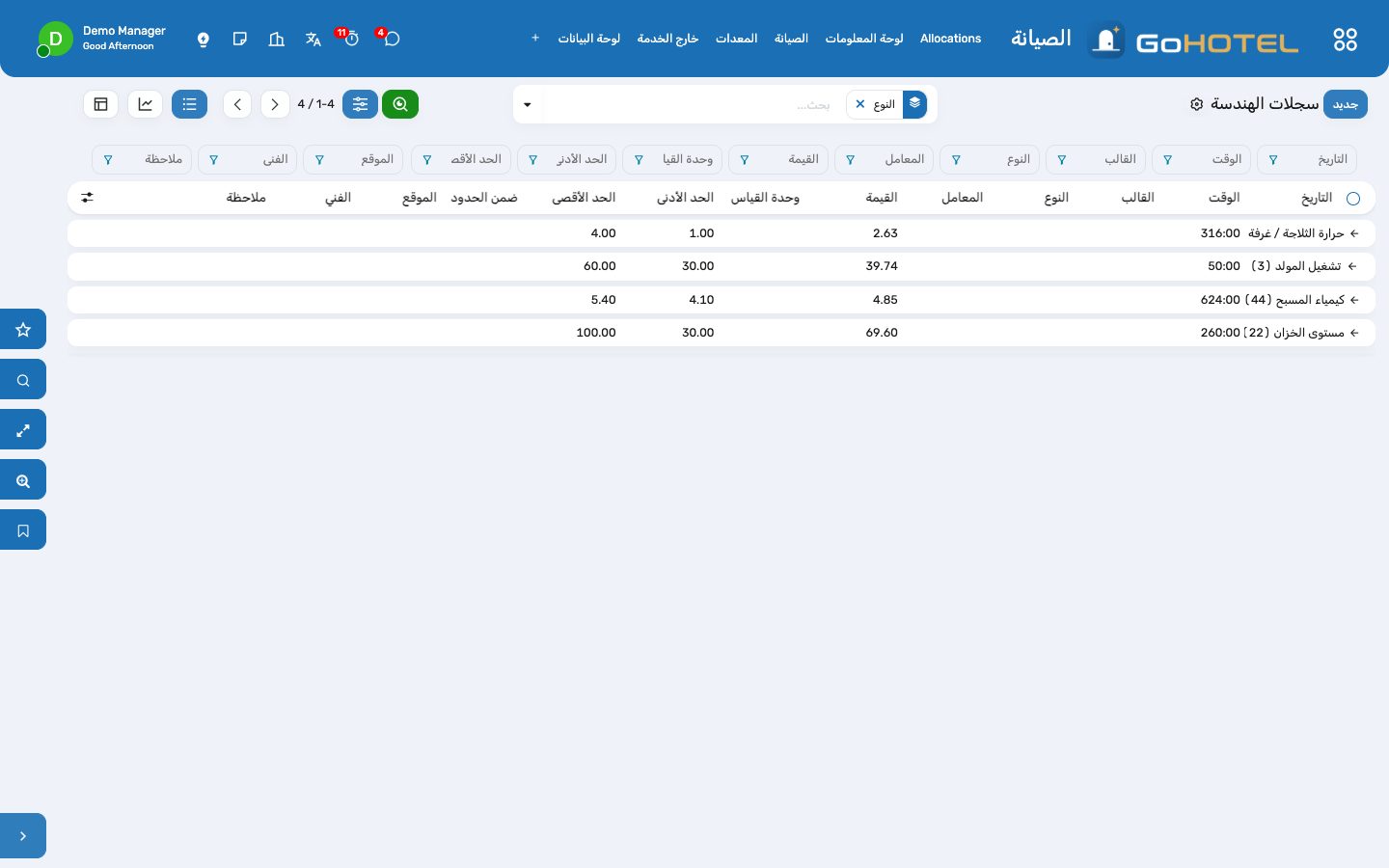Open settings gear next to سجلات الهندسة
The image size is (1389, 868).
point(1197,104)
